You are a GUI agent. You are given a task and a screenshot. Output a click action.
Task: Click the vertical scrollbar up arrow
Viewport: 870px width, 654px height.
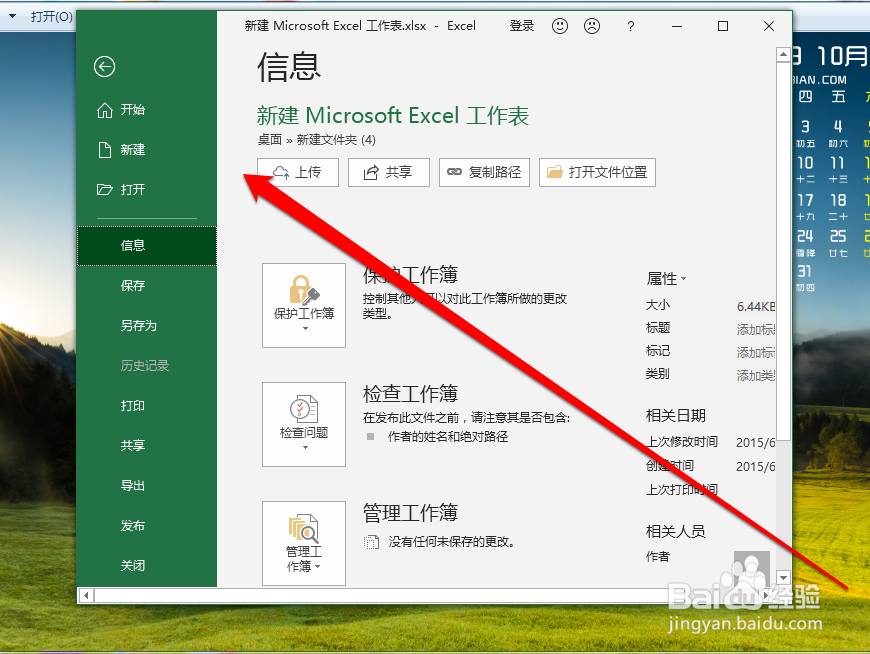tap(783, 54)
